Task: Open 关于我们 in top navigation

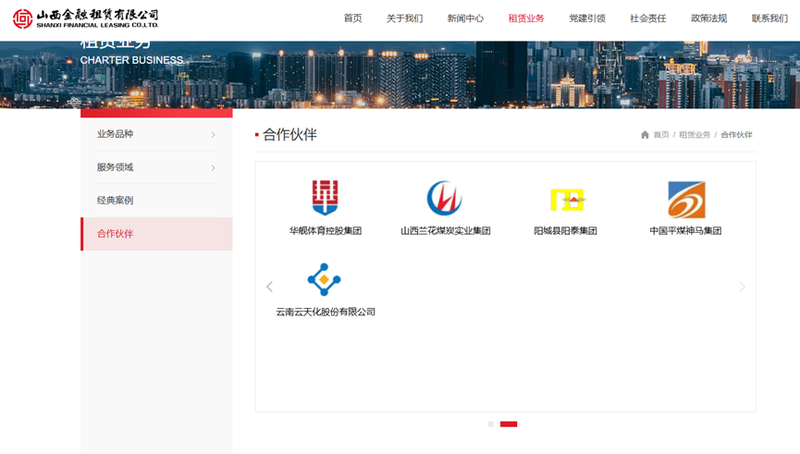Action: coord(405,18)
